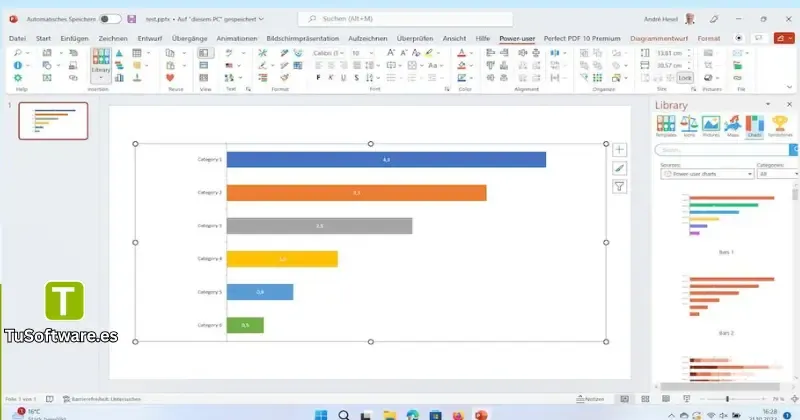Screen dimensions: 800x420
Task: Switch to the Animationen tab
Action: pos(237,38)
